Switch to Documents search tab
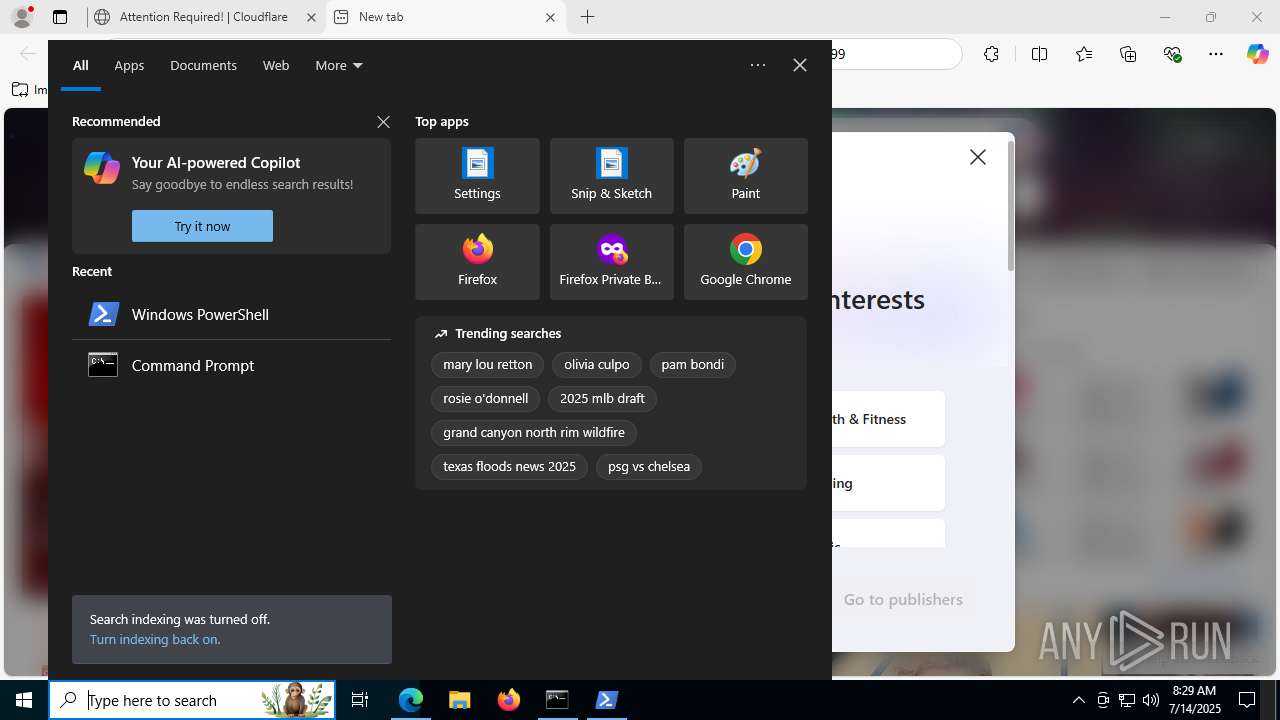Viewport: 1280px width, 720px height. [203, 65]
